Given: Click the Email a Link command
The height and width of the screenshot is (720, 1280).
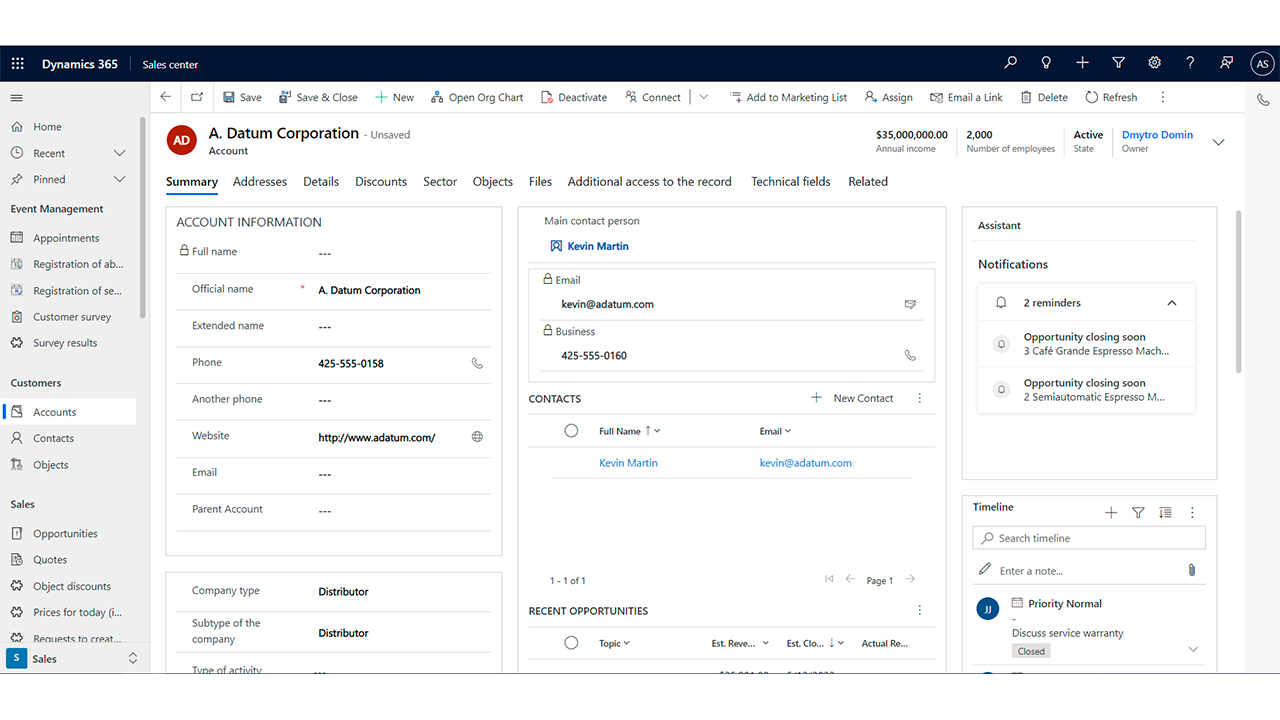Looking at the screenshot, I should tap(966, 97).
